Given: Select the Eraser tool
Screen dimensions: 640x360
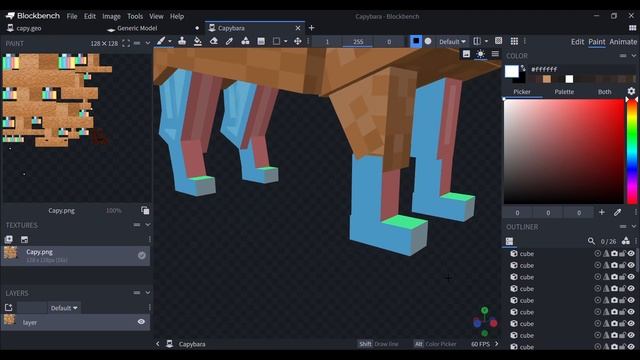Looking at the screenshot, I should click(213, 41).
